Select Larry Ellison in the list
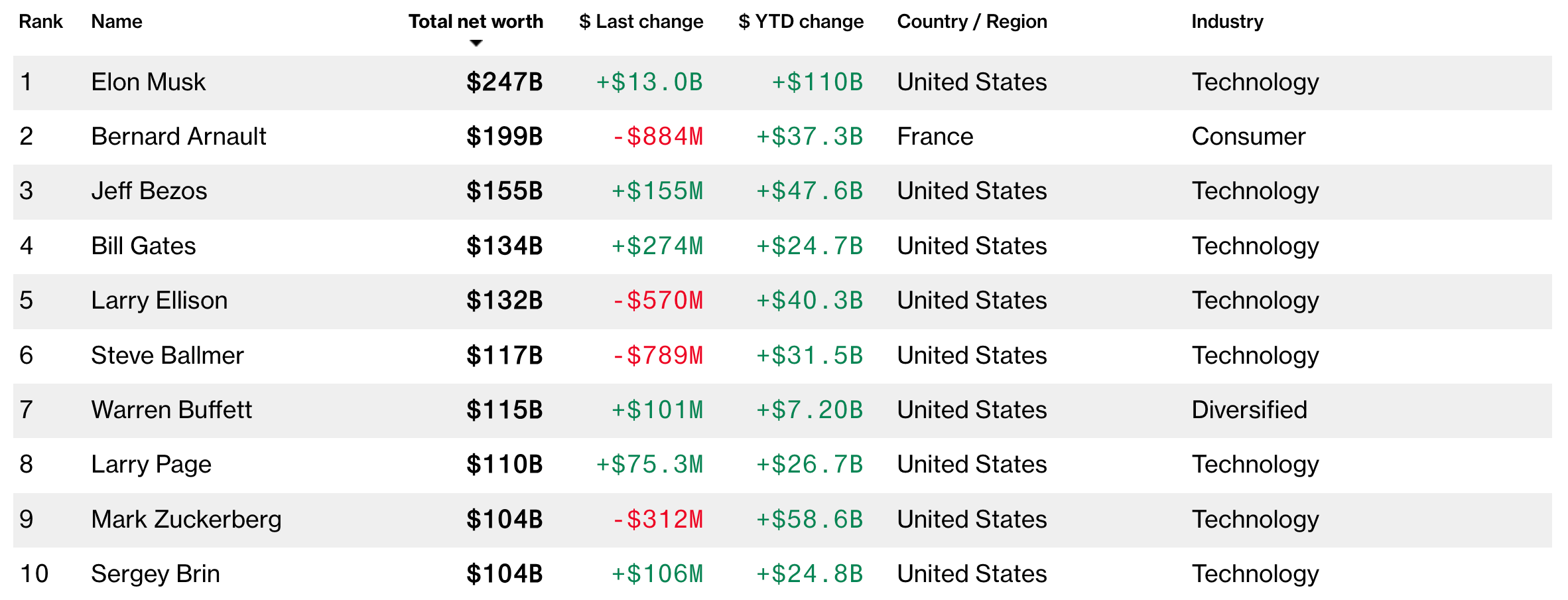 pos(159,300)
